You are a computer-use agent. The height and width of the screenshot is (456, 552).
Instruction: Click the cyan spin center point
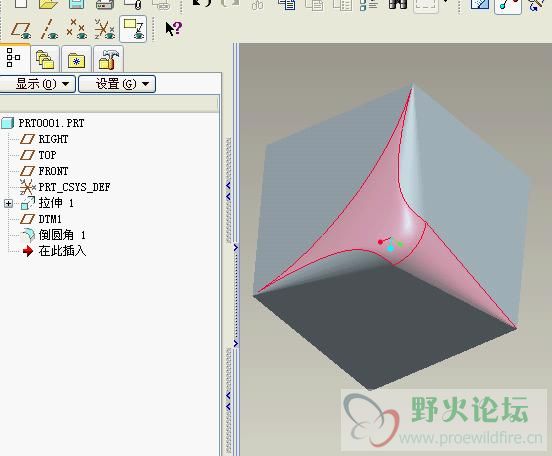pos(390,249)
